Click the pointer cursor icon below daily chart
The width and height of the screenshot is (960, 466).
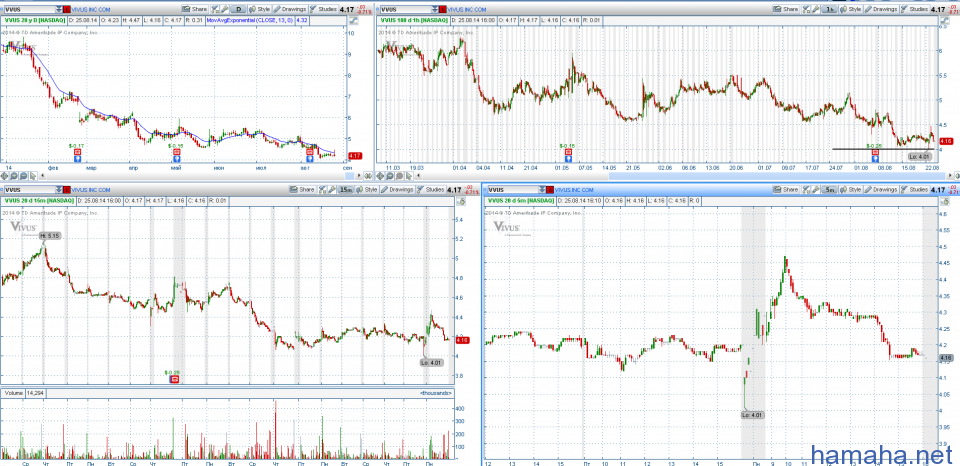click(x=33, y=176)
